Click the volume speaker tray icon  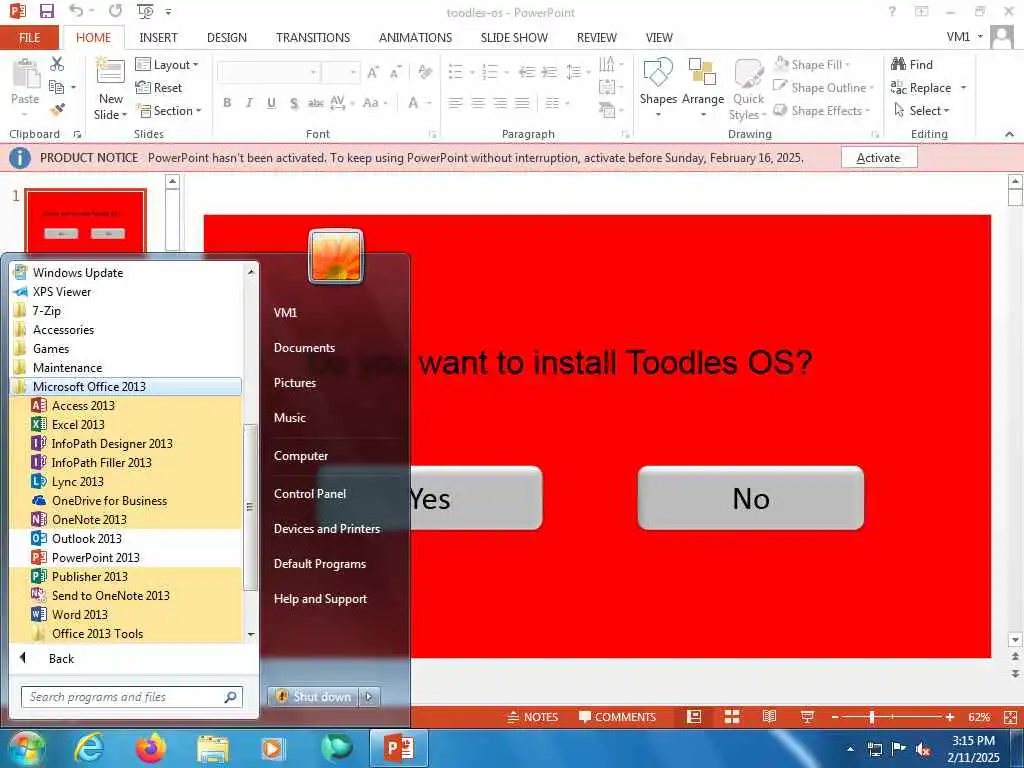[x=923, y=749]
